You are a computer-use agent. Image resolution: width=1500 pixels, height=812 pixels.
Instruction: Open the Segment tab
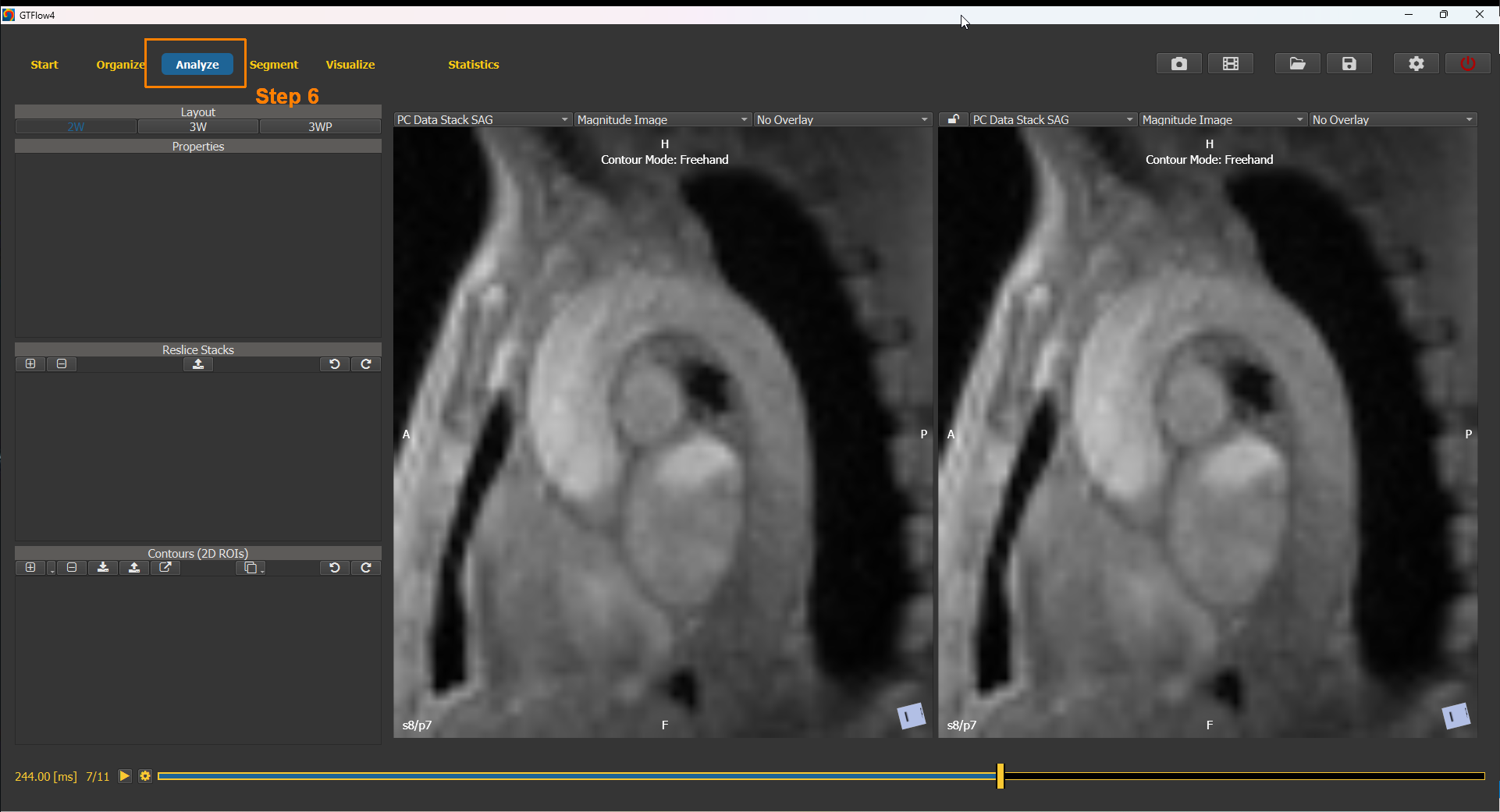point(274,65)
